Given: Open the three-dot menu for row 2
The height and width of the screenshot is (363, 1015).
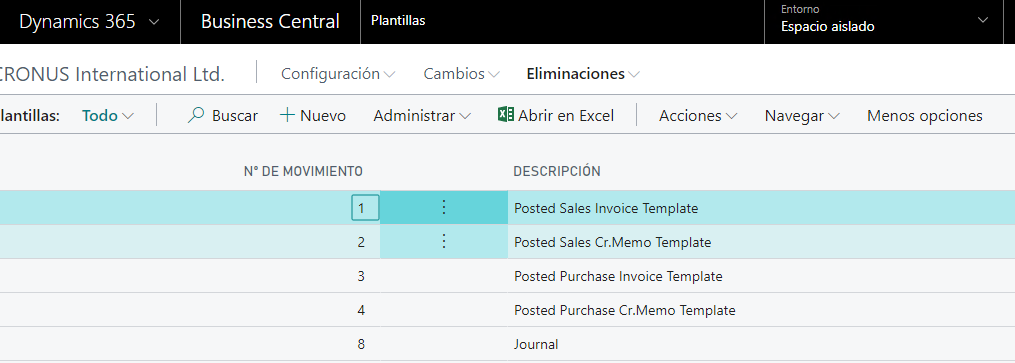Looking at the screenshot, I should 444,242.
